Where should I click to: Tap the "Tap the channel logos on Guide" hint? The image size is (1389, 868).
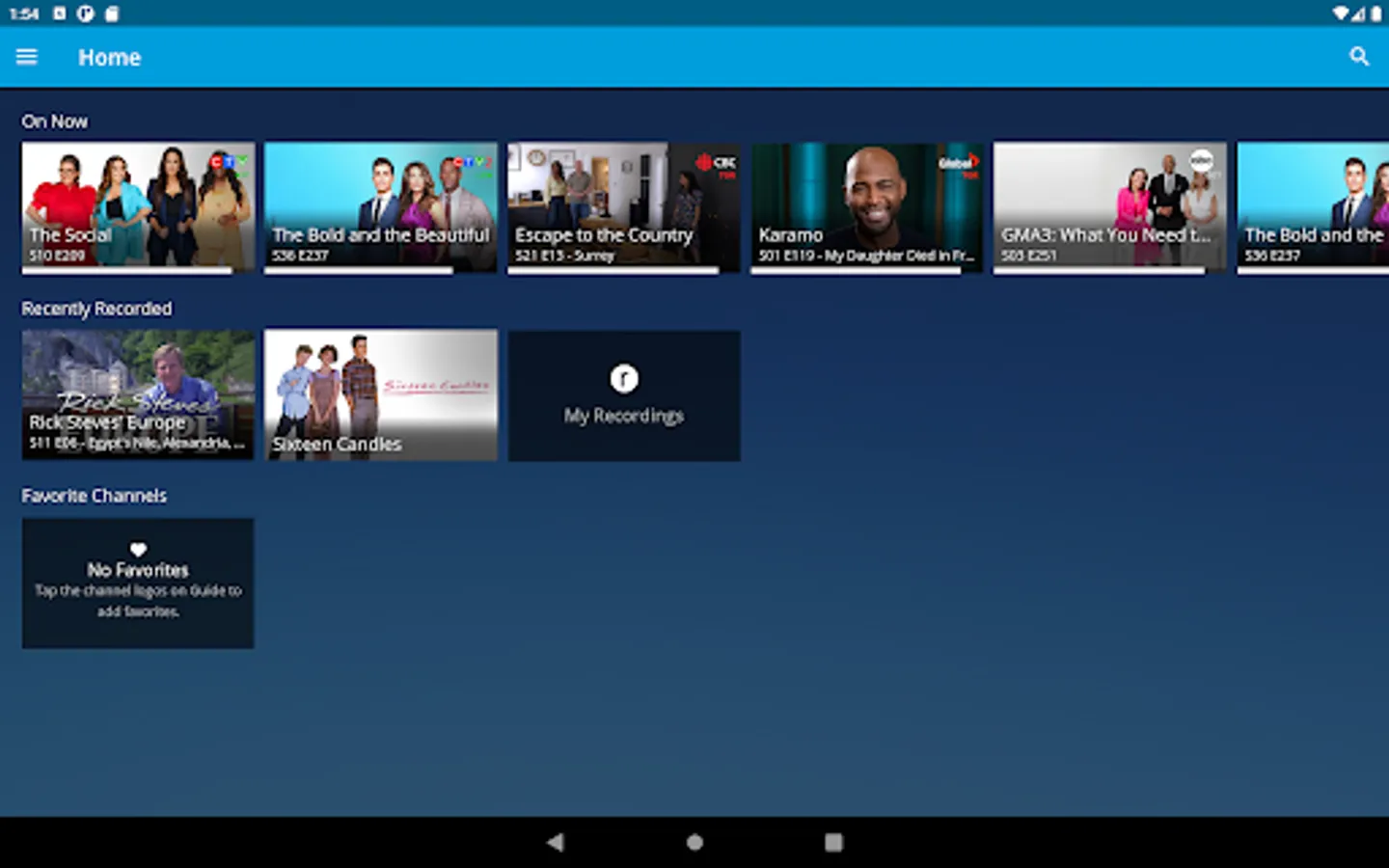138,600
